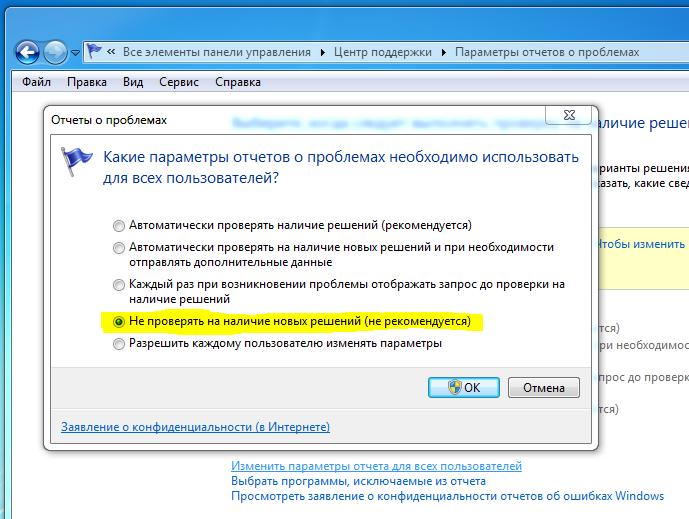Select 'Разрешить каждому пользователю изменять параметры'

(277, 344)
